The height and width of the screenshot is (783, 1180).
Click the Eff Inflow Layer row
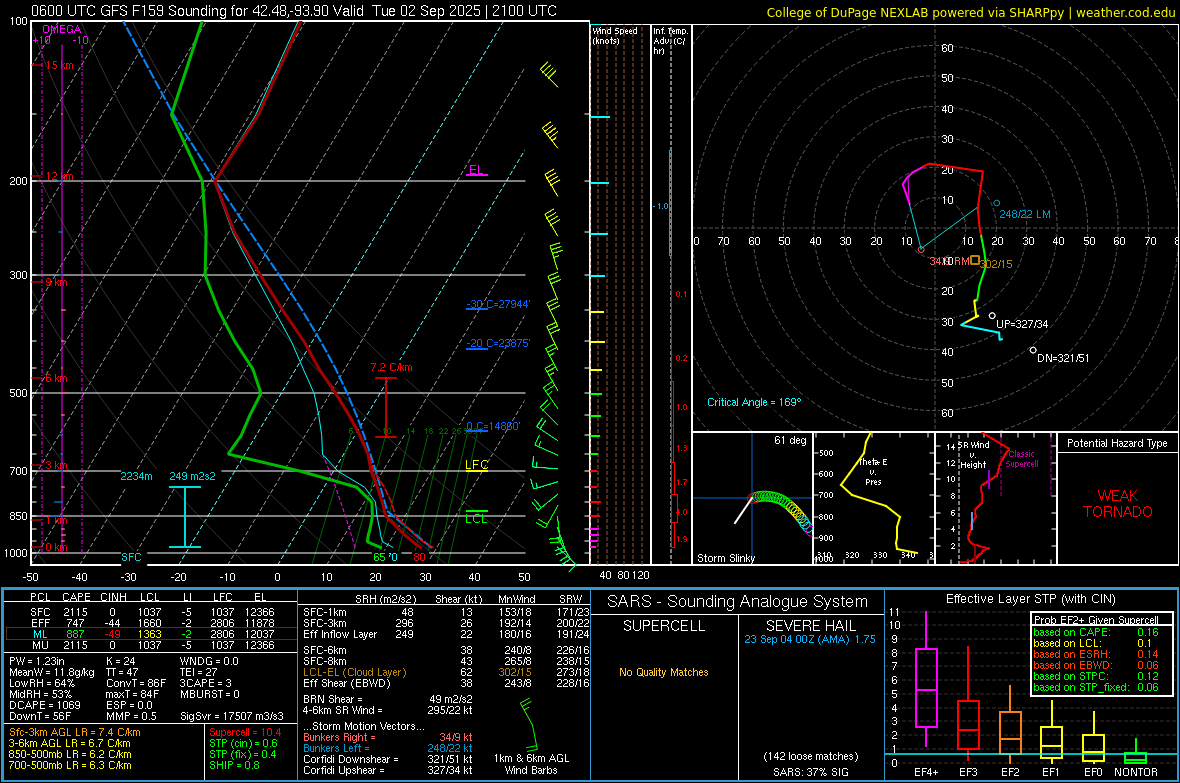point(446,635)
